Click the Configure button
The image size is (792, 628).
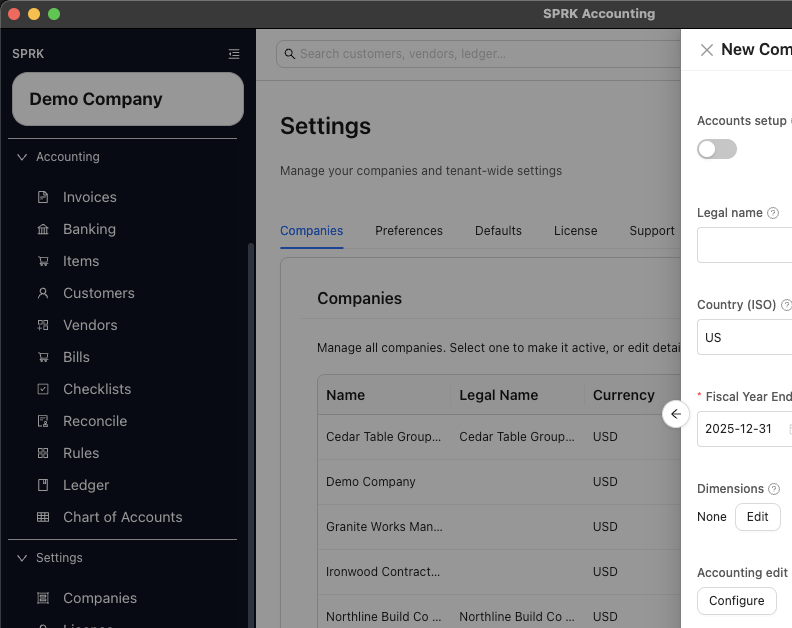736,601
